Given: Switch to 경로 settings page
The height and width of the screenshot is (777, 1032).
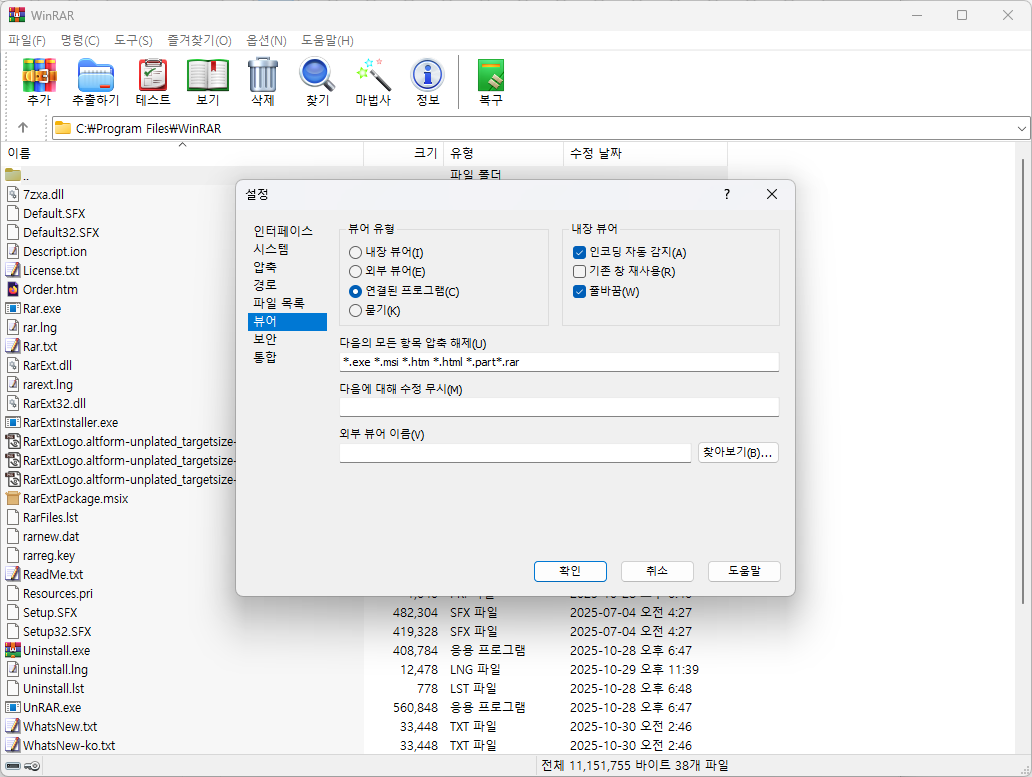Looking at the screenshot, I should click(x=265, y=285).
